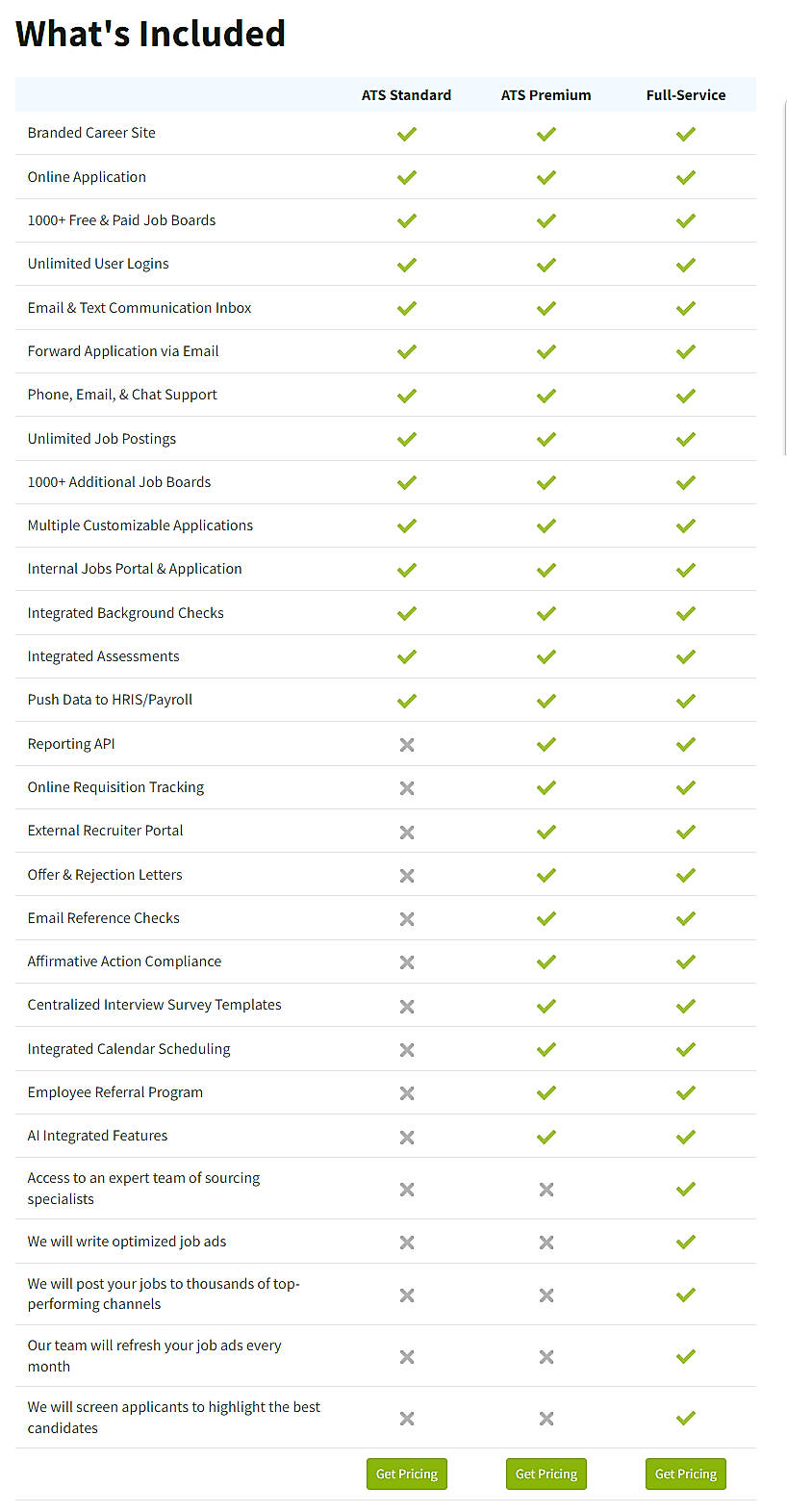Click the gray X under ATS Premium for sourcing specialists access
Screen dimensions: 787x1512
(x=546, y=1189)
